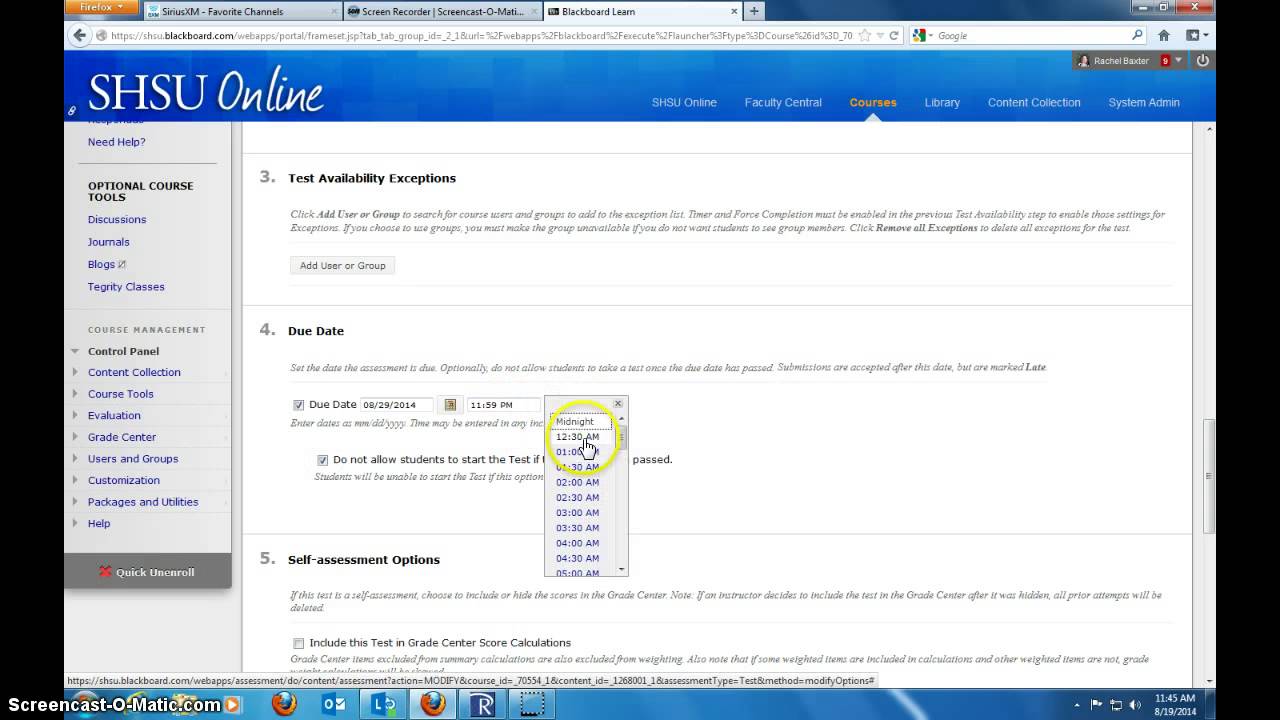The height and width of the screenshot is (720, 1280).
Task: Reload the page using the refresh icon
Action: point(894,35)
